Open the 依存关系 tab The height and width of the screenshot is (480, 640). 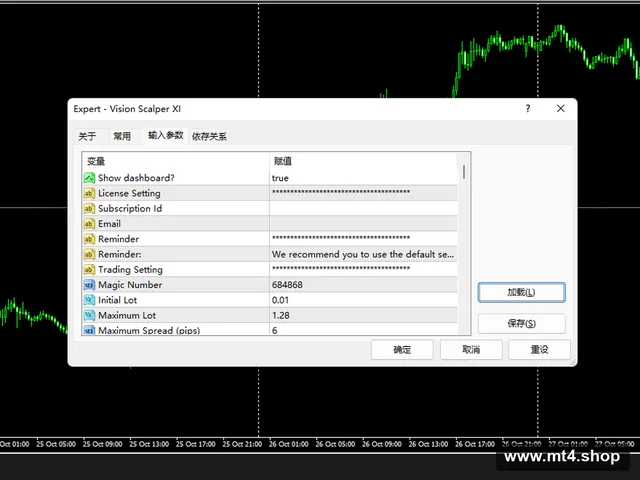tap(209, 136)
